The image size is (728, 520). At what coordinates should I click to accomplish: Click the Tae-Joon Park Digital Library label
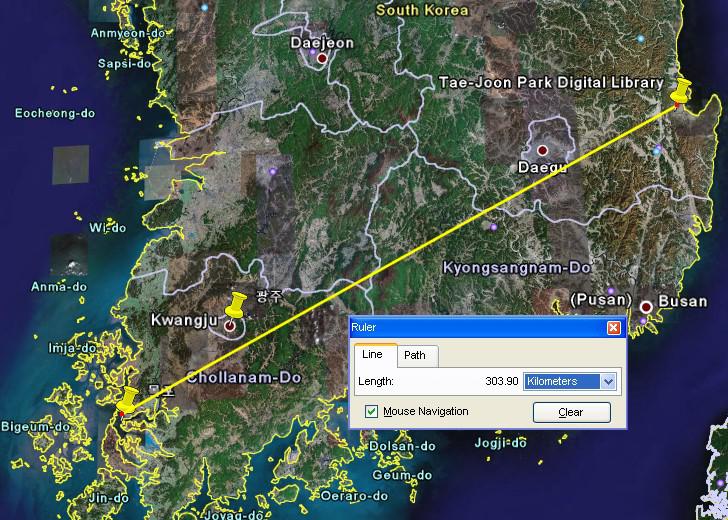(551, 83)
